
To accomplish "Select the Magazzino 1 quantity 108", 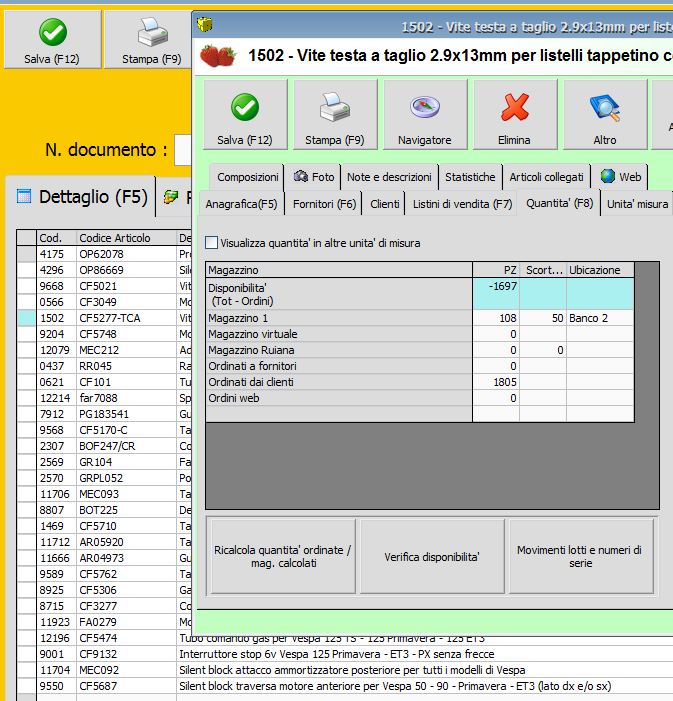I will (496, 318).
